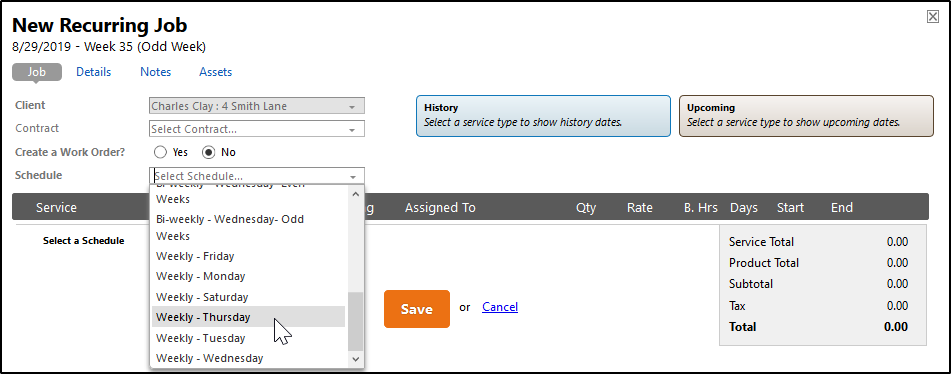This screenshot has width=951, height=374.
Task: Open the Notes tab
Action: (156, 72)
